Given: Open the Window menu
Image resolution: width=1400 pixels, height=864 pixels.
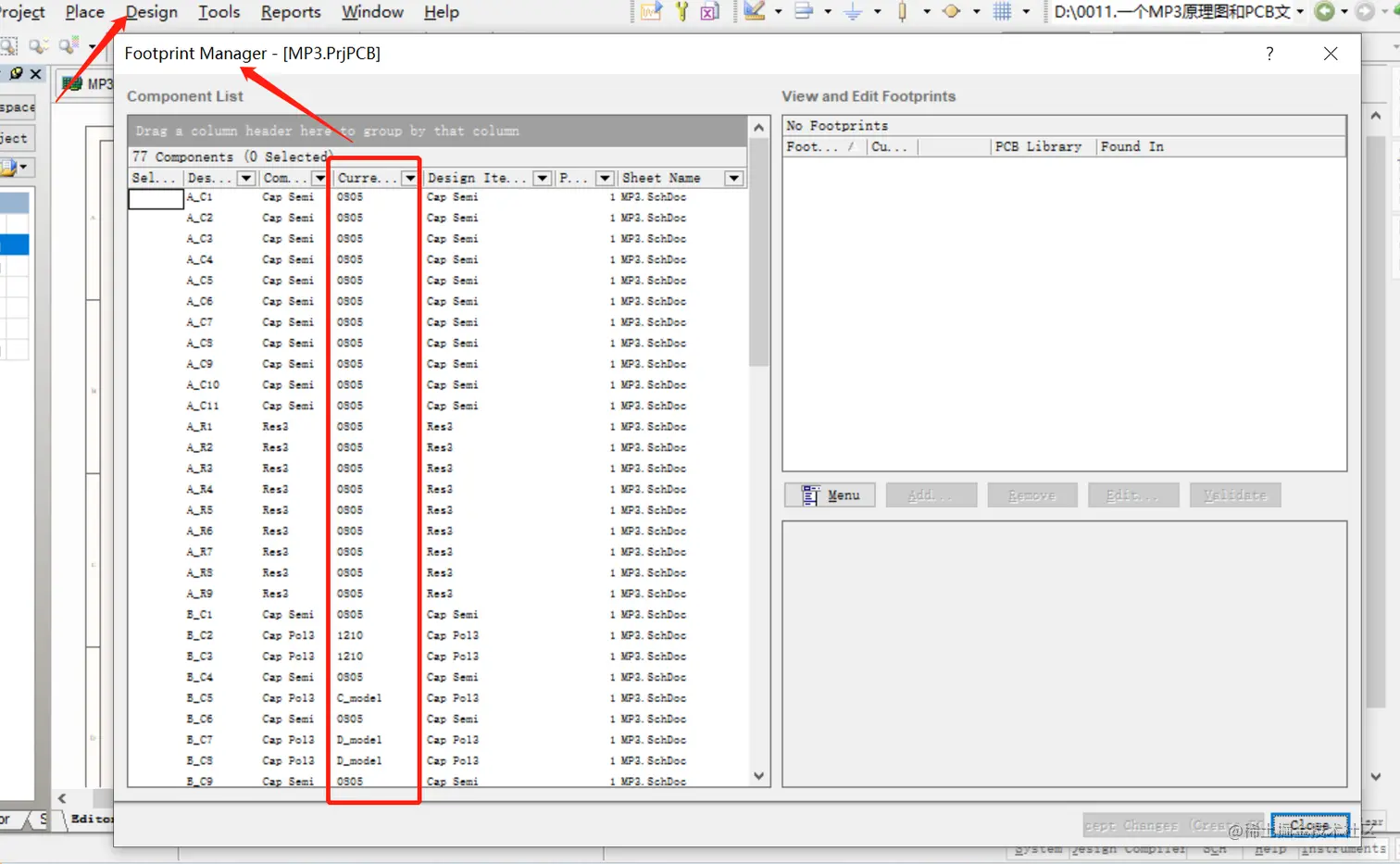Looking at the screenshot, I should pos(372,12).
